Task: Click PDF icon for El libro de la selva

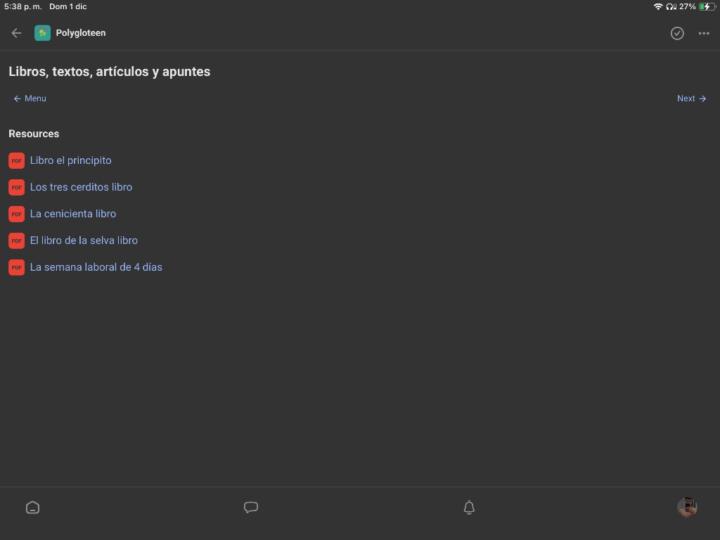Action: [17, 241]
